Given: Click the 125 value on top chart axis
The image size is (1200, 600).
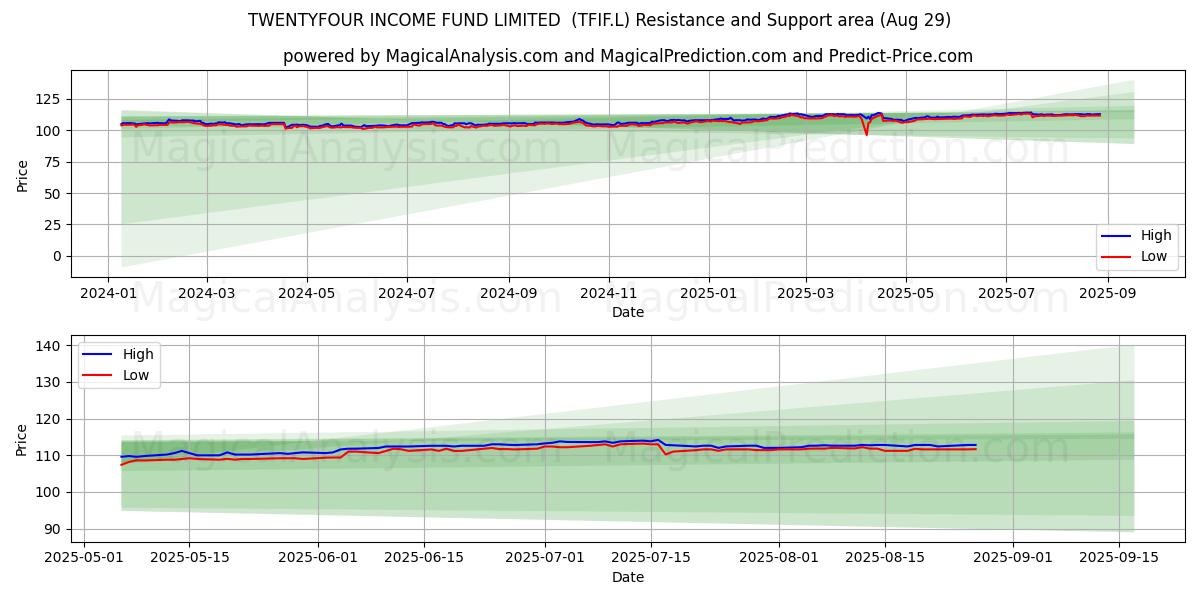Looking at the screenshot, I should (x=50, y=99).
